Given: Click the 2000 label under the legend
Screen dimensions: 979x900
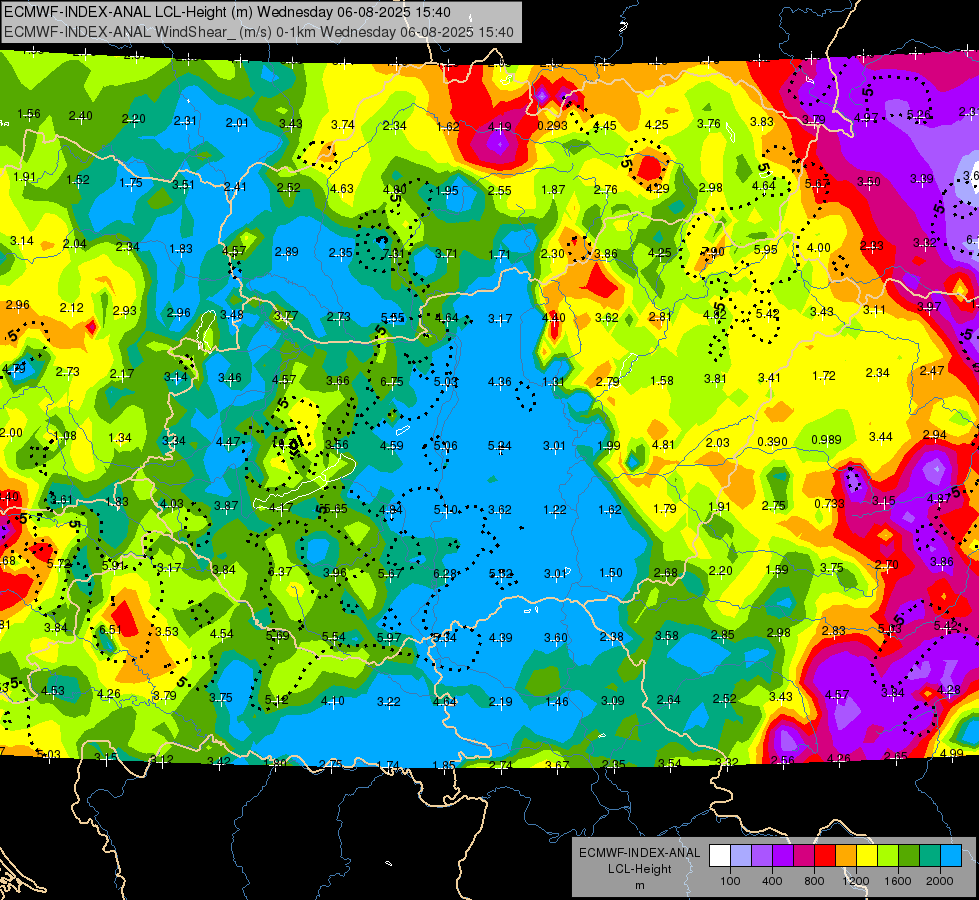Looking at the screenshot, I should (939, 881).
